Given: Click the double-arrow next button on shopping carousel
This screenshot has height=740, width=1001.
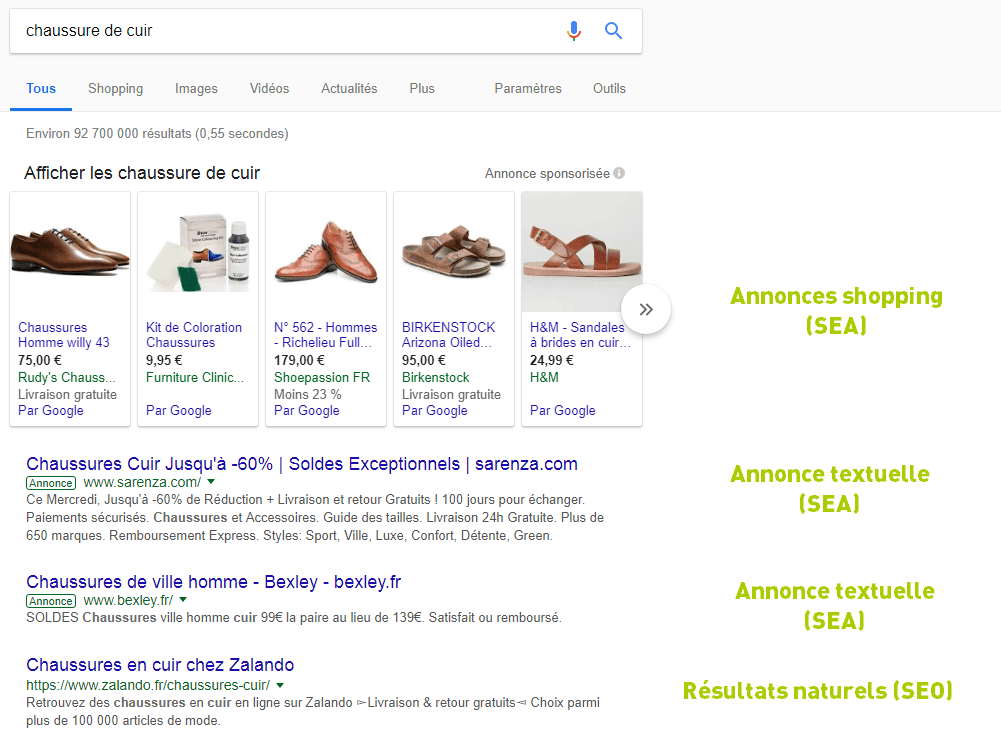Looking at the screenshot, I should point(646,309).
